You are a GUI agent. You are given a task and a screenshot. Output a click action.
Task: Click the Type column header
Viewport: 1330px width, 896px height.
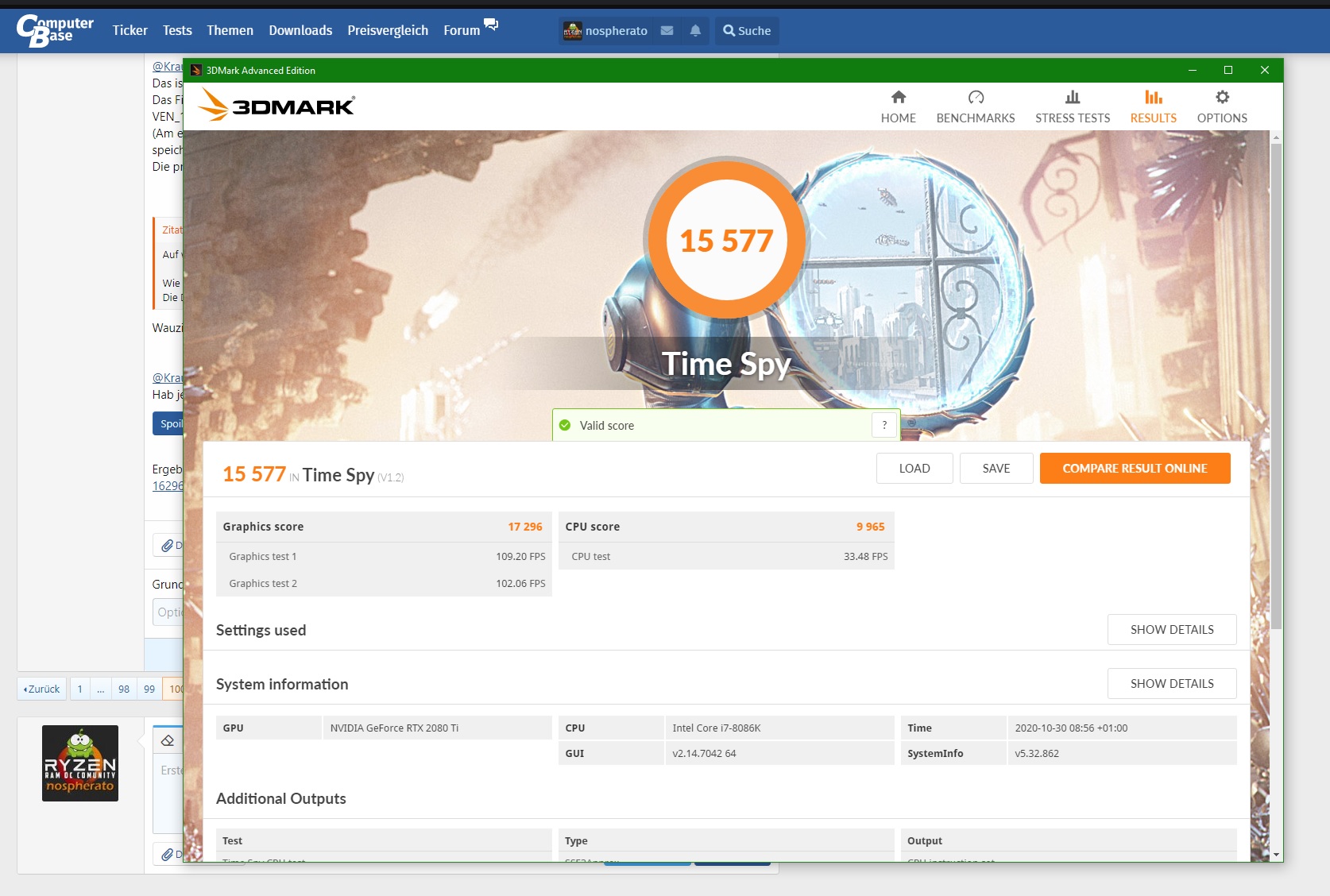[726, 840]
